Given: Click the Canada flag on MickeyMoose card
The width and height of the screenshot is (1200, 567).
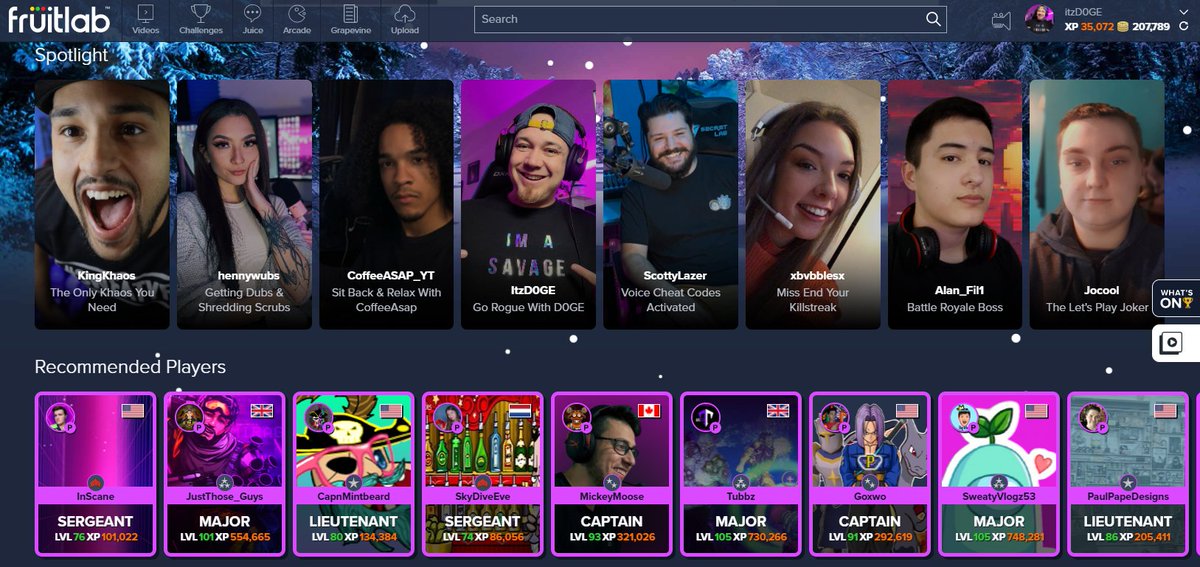Looking at the screenshot, I should coord(649,411).
